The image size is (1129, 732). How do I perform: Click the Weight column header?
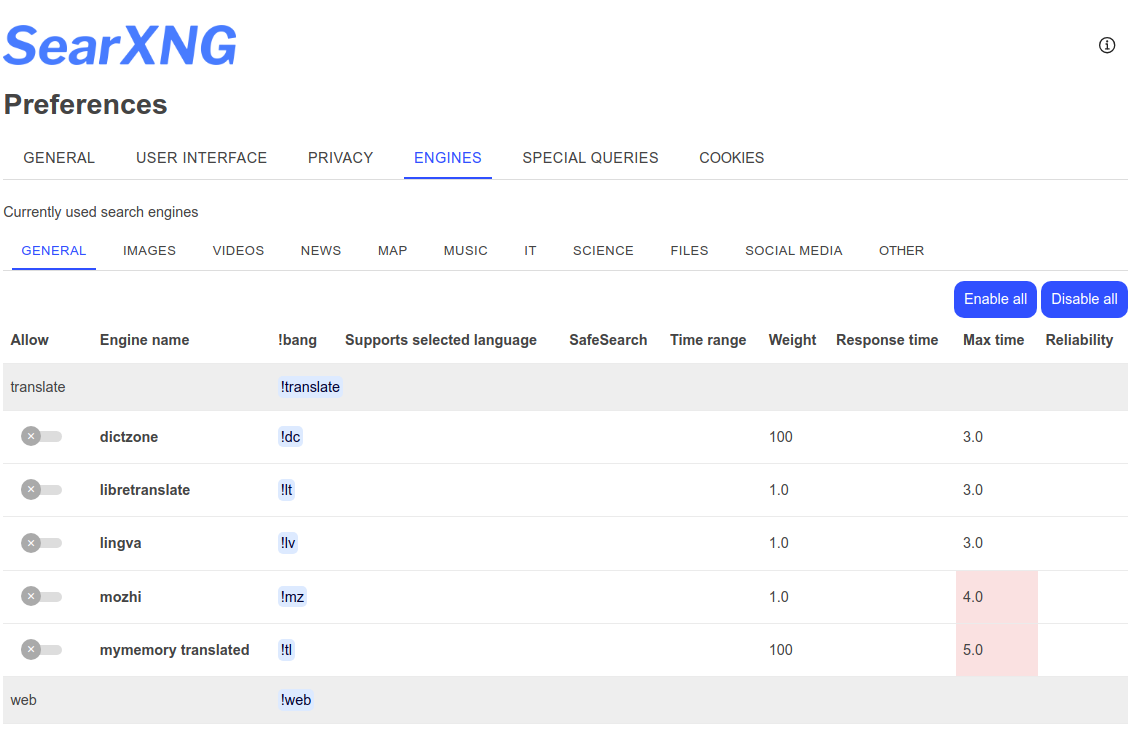(x=792, y=340)
